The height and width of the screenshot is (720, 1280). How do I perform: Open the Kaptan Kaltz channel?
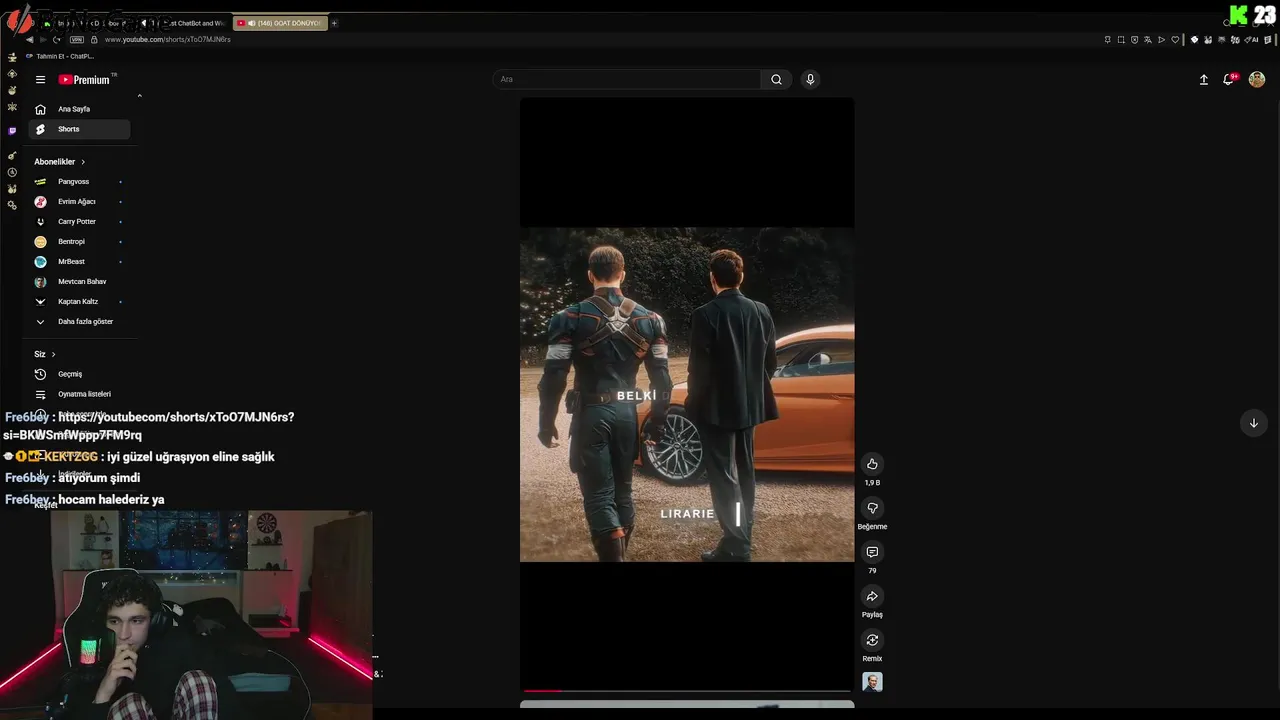point(79,302)
